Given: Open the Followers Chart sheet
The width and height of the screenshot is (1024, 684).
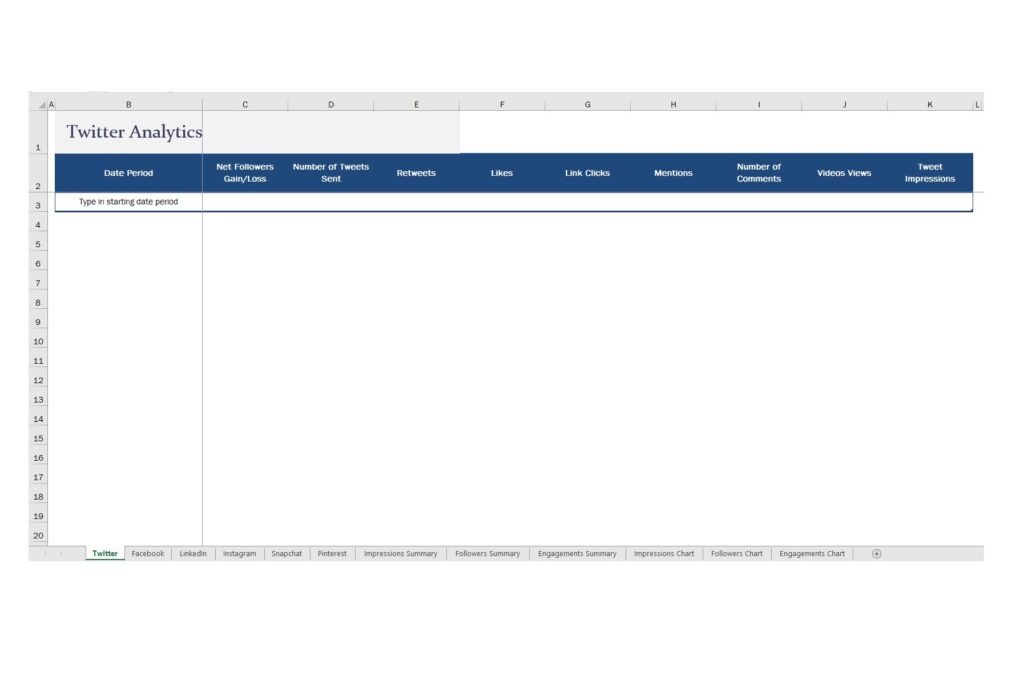Looking at the screenshot, I should 736,553.
